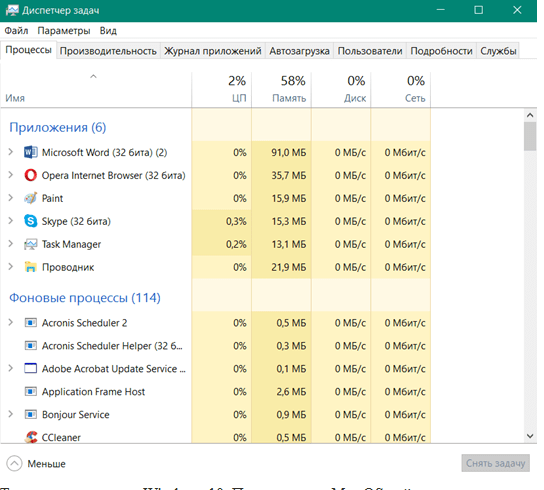
Task: Sort by the Имя column header
Action: coord(96,90)
